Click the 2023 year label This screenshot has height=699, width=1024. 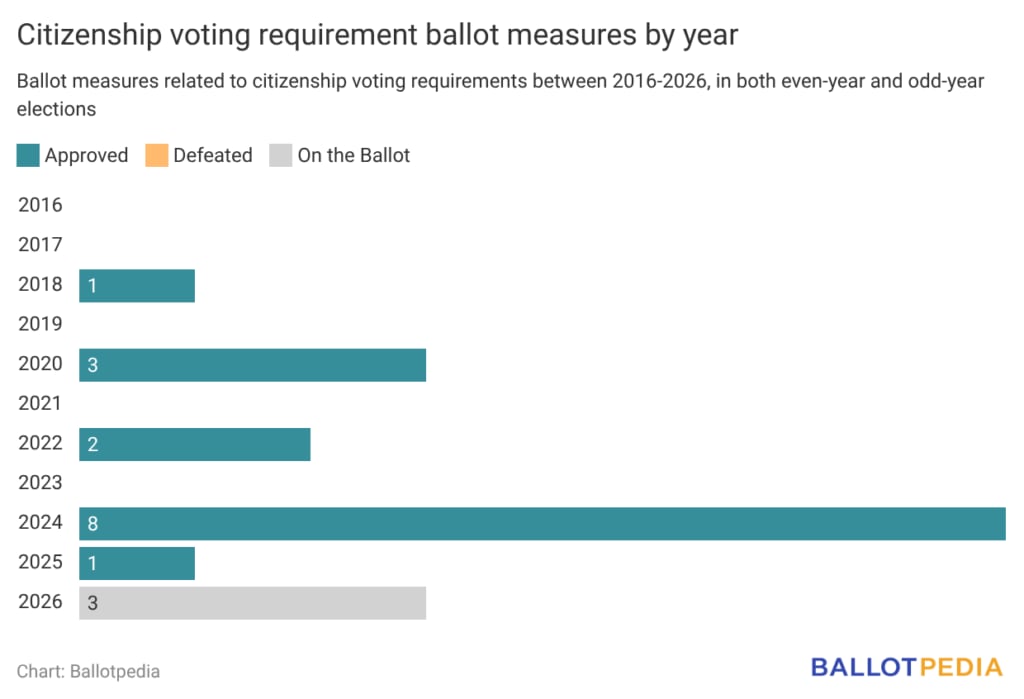tap(40, 483)
